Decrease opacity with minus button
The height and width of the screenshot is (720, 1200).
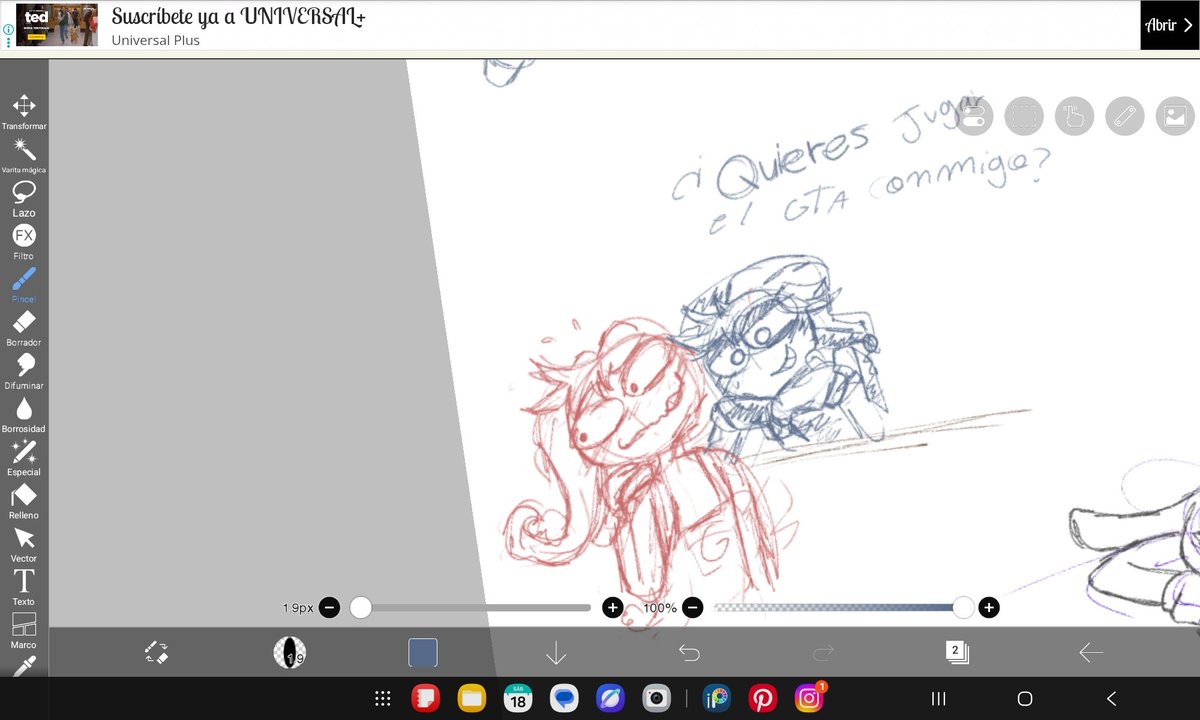693,607
